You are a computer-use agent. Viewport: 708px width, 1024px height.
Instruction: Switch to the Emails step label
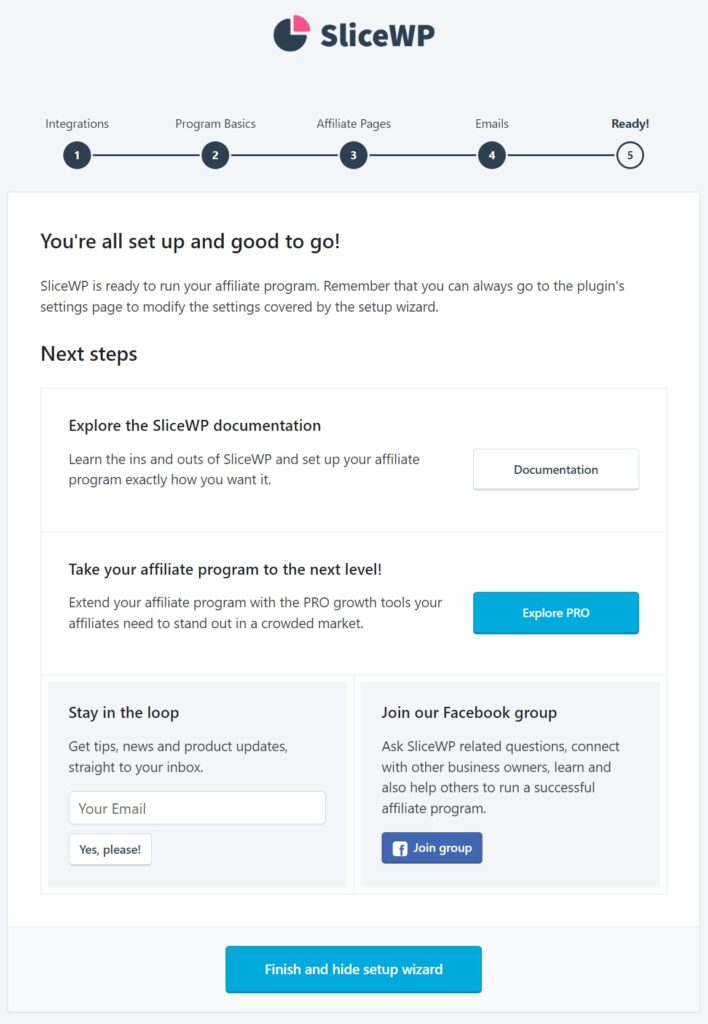491,123
